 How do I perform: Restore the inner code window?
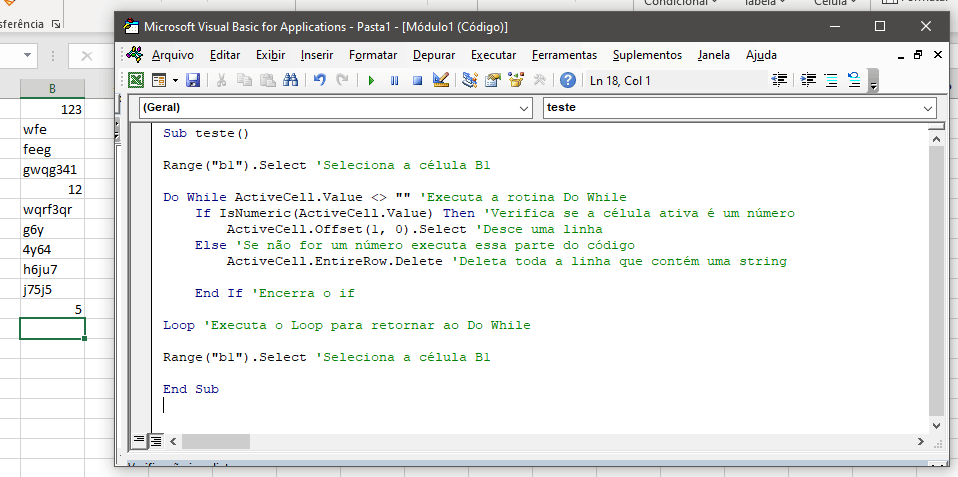(918, 55)
